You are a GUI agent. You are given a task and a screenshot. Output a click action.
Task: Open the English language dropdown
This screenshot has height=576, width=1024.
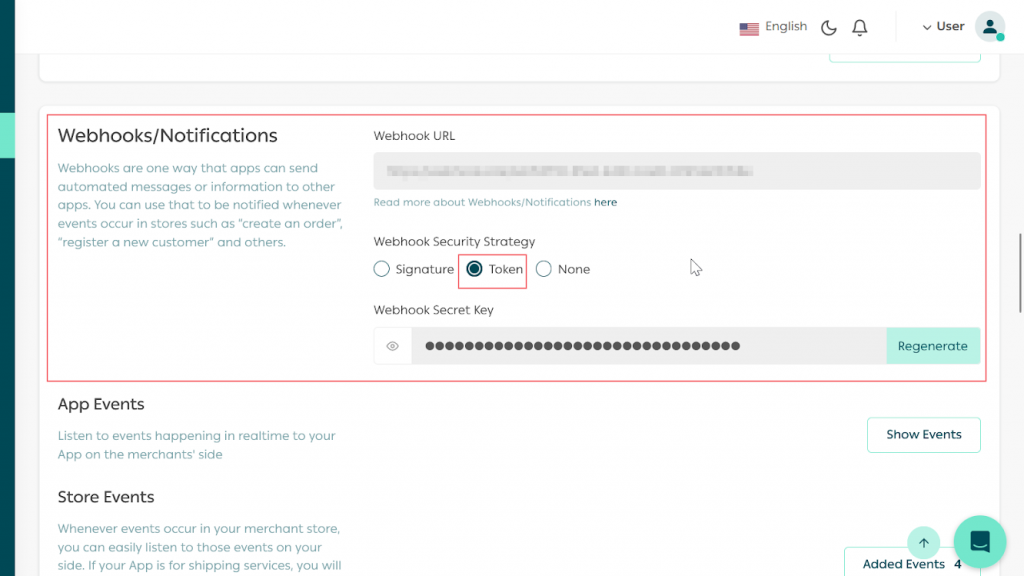786,27
